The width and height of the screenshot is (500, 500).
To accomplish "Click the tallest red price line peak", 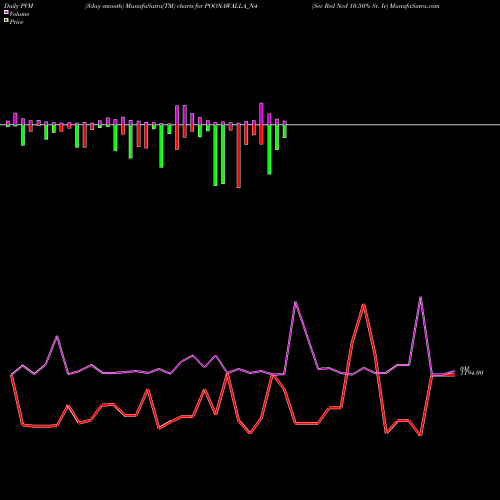I will tap(364, 304).
